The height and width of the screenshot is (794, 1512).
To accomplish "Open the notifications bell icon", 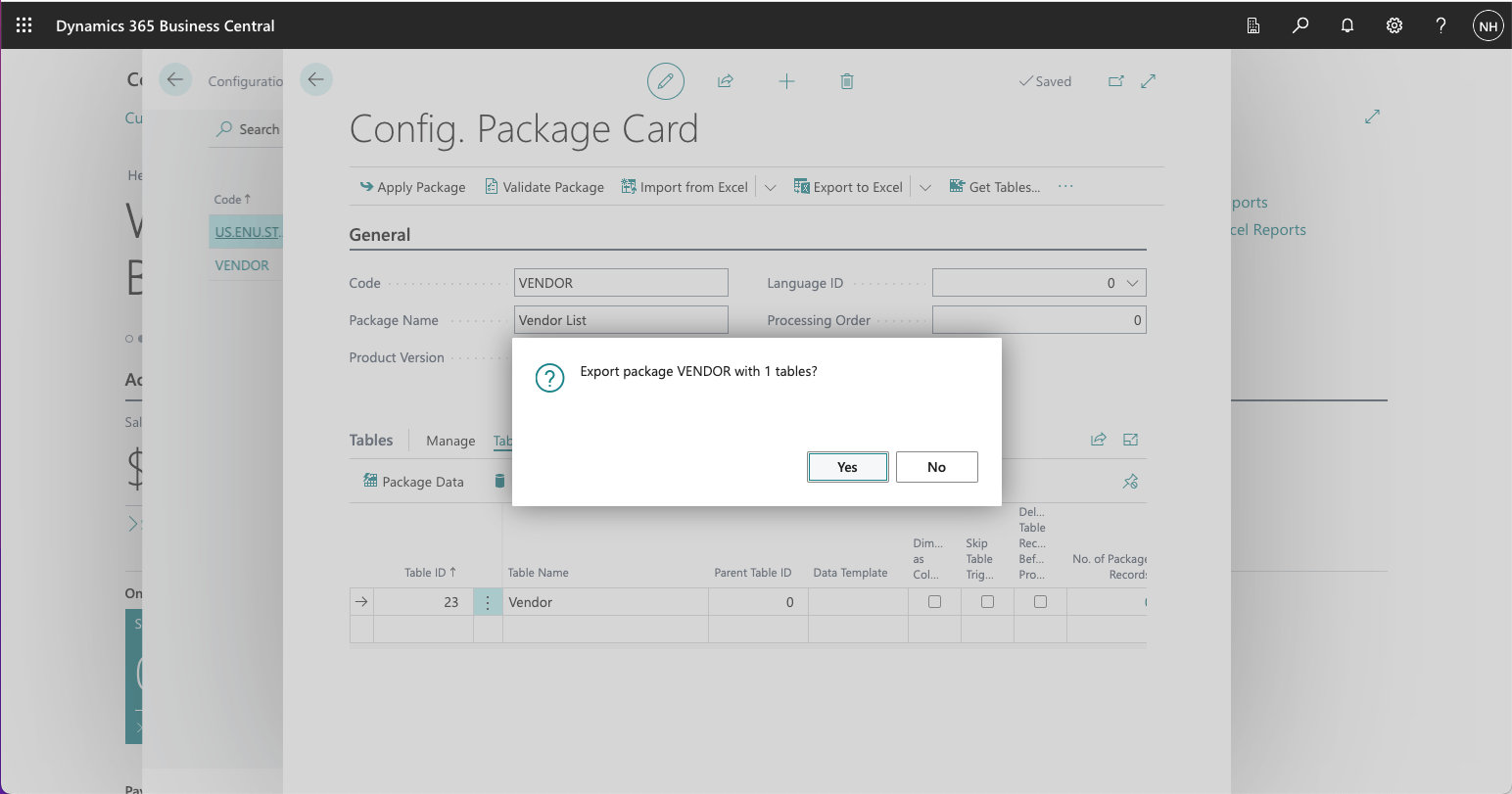I will tap(1347, 25).
